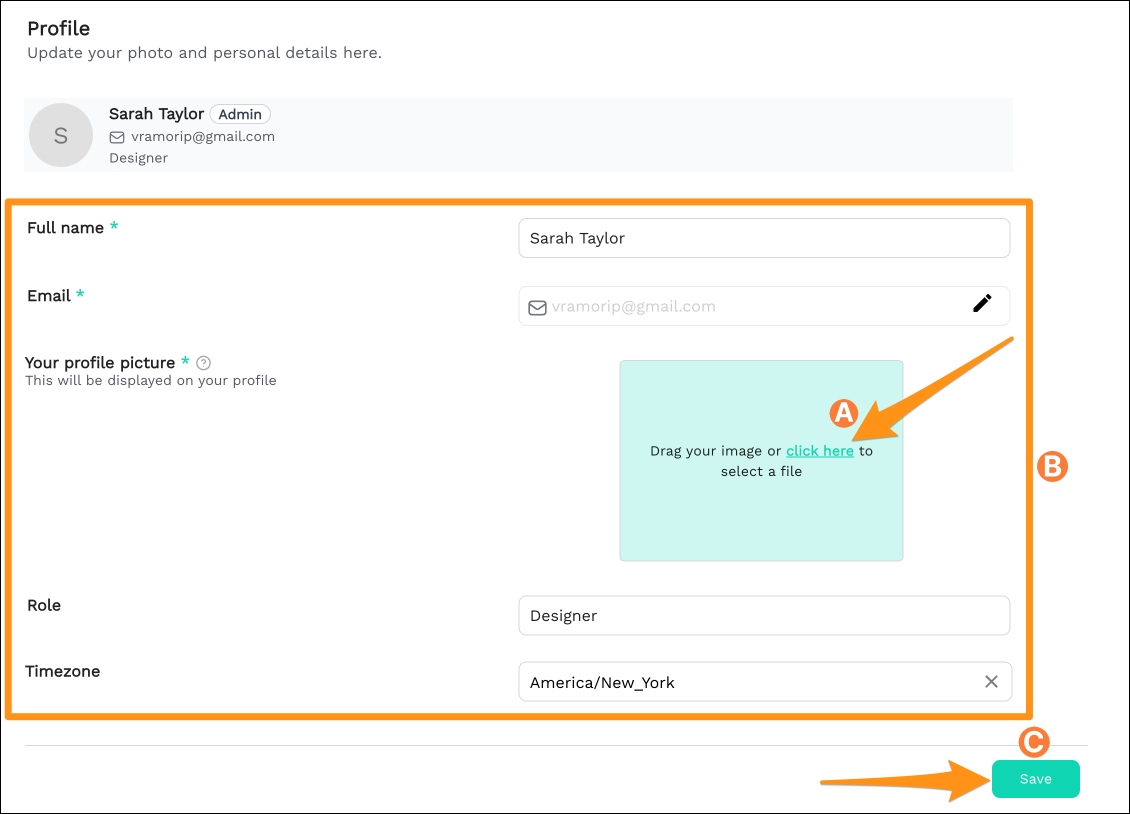
Task: Click the 'click here' upload link
Action: 820,451
